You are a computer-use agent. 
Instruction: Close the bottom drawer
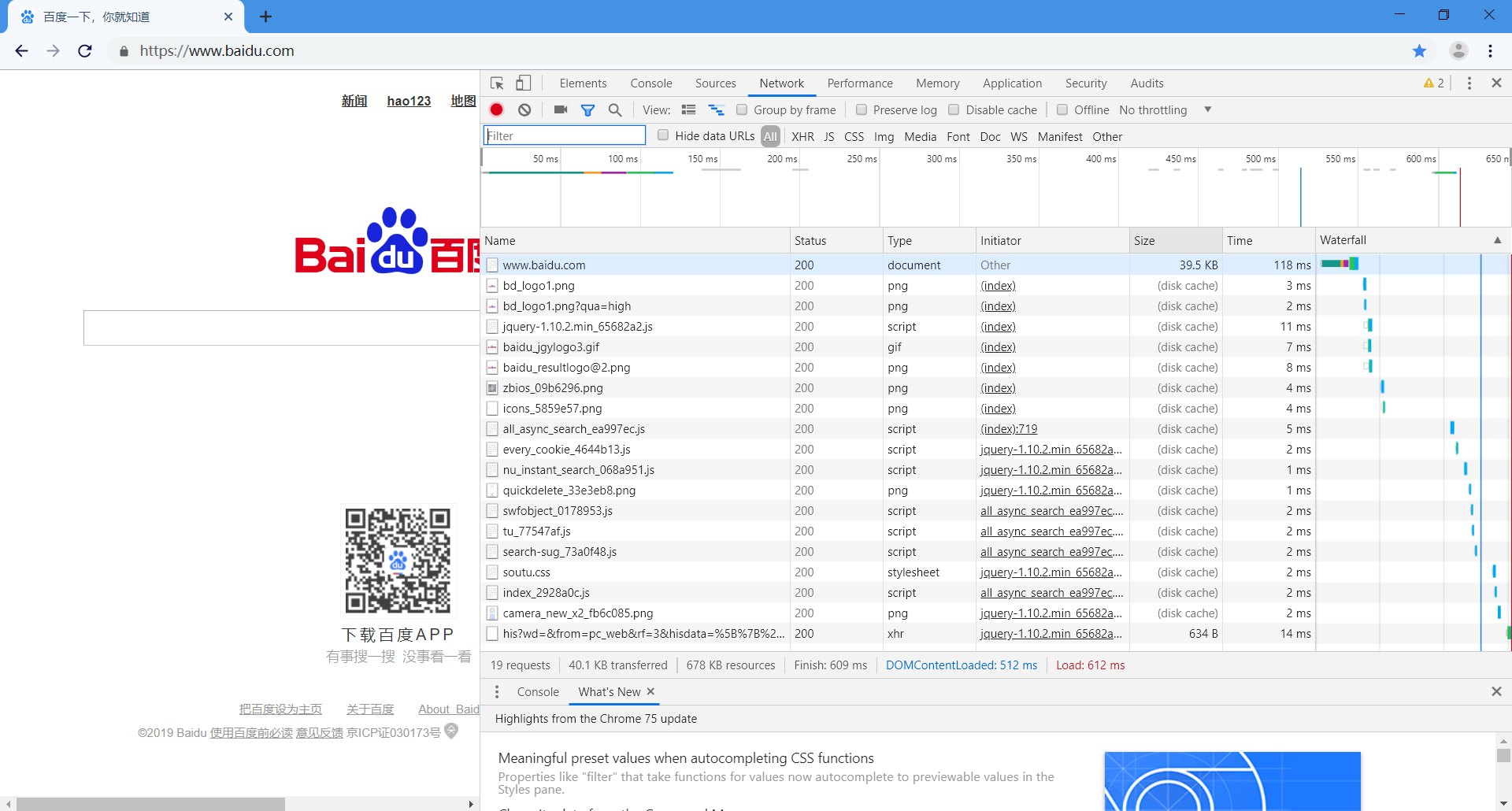tap(1496, 691)
